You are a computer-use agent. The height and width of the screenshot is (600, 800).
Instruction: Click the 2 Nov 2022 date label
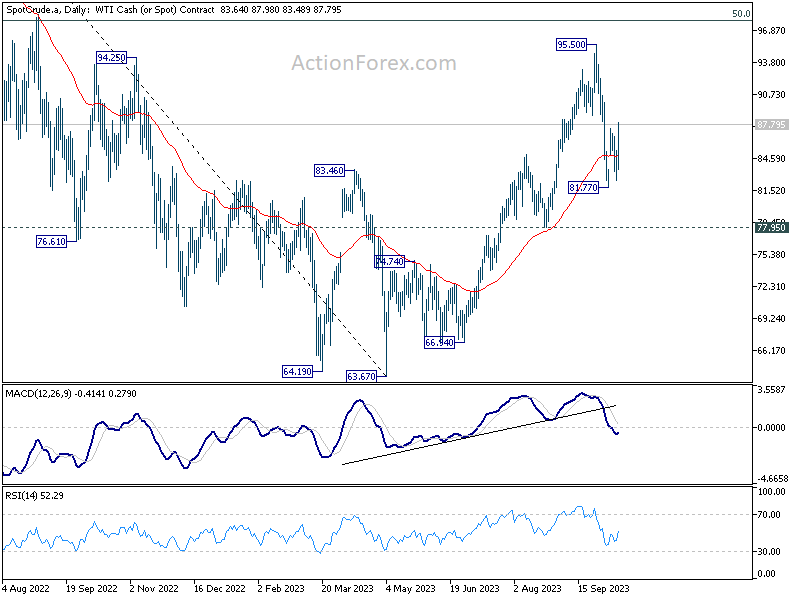154,588
